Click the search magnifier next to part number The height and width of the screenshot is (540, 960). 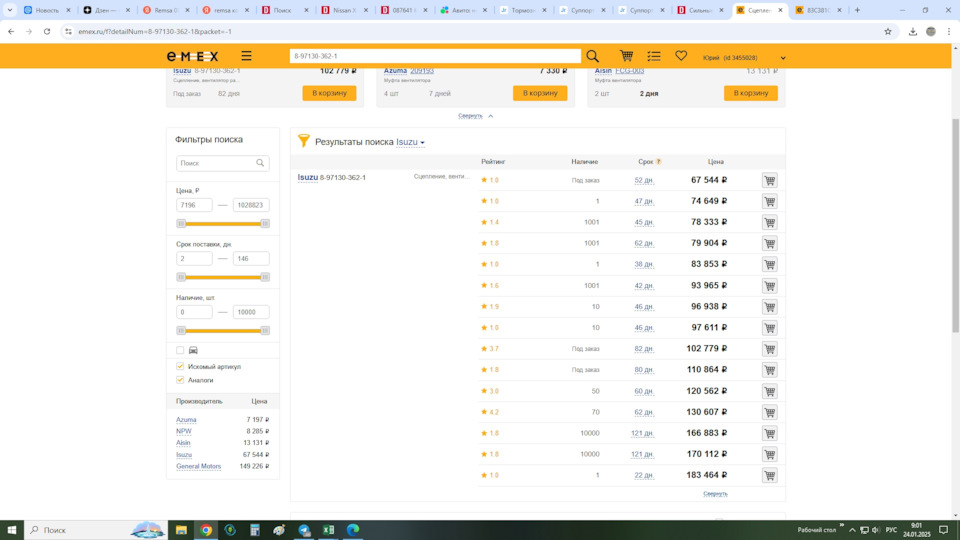593,56
